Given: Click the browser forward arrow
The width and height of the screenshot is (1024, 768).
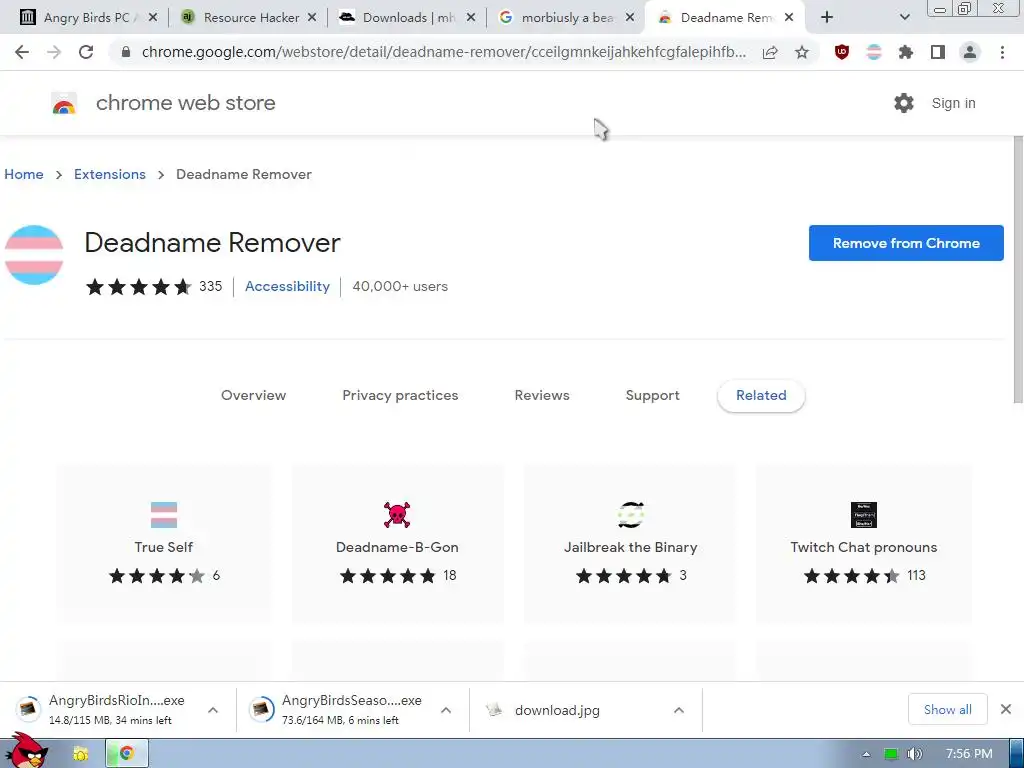Looking at the screenshot, I should pyautogui.click(x=54, y=52).
